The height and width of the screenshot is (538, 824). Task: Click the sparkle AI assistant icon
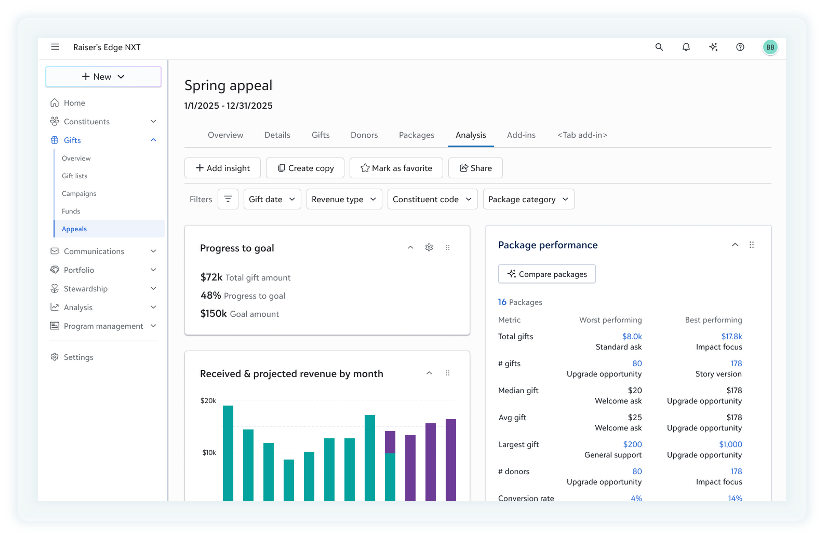(713, 47)
